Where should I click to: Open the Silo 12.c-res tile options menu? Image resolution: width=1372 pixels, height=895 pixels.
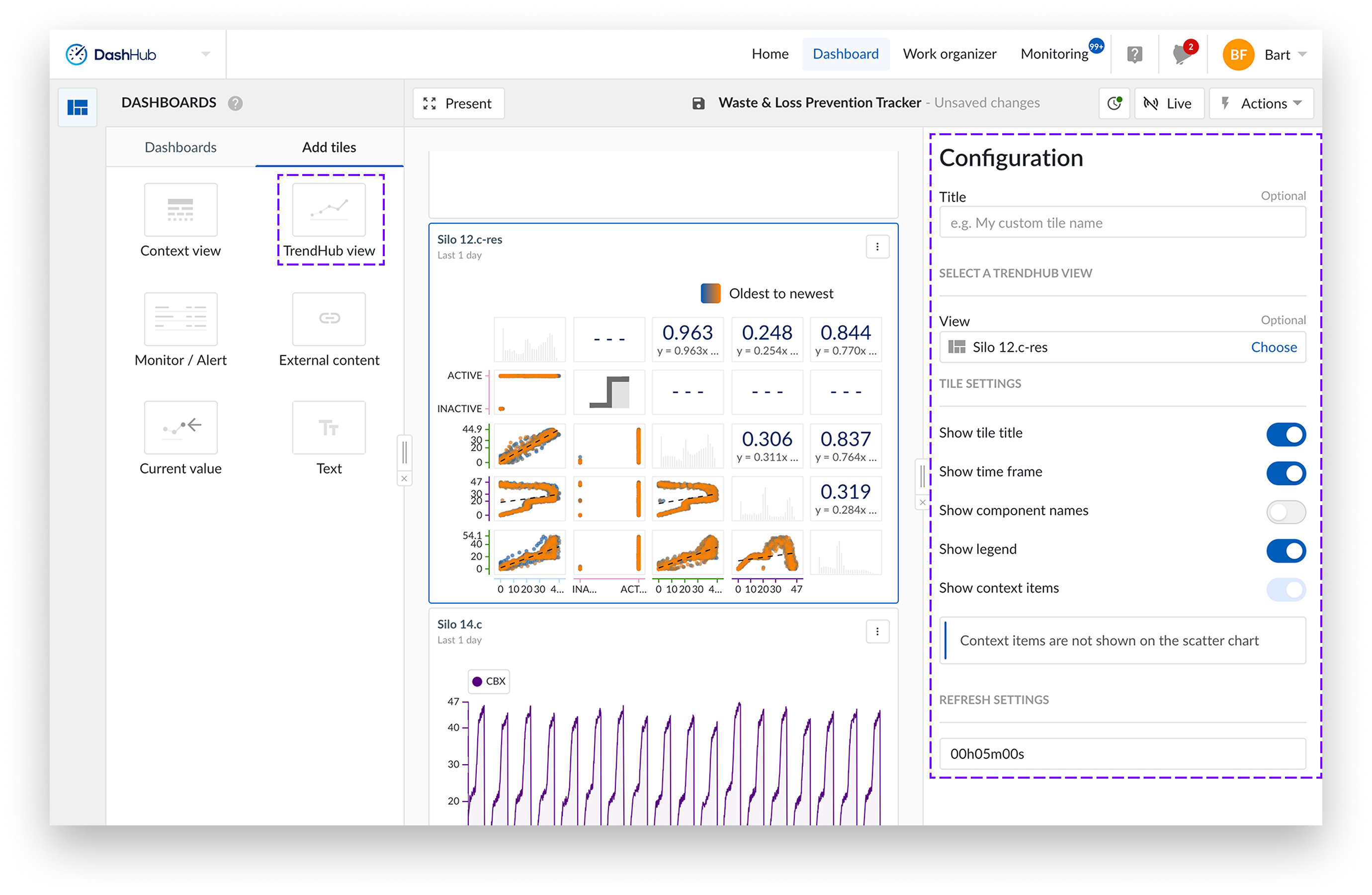(877, 247)
